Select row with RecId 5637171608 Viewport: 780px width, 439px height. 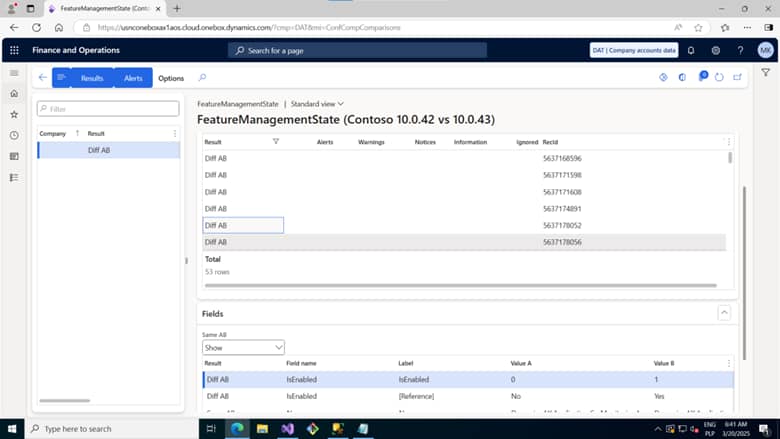pos(464,192)
